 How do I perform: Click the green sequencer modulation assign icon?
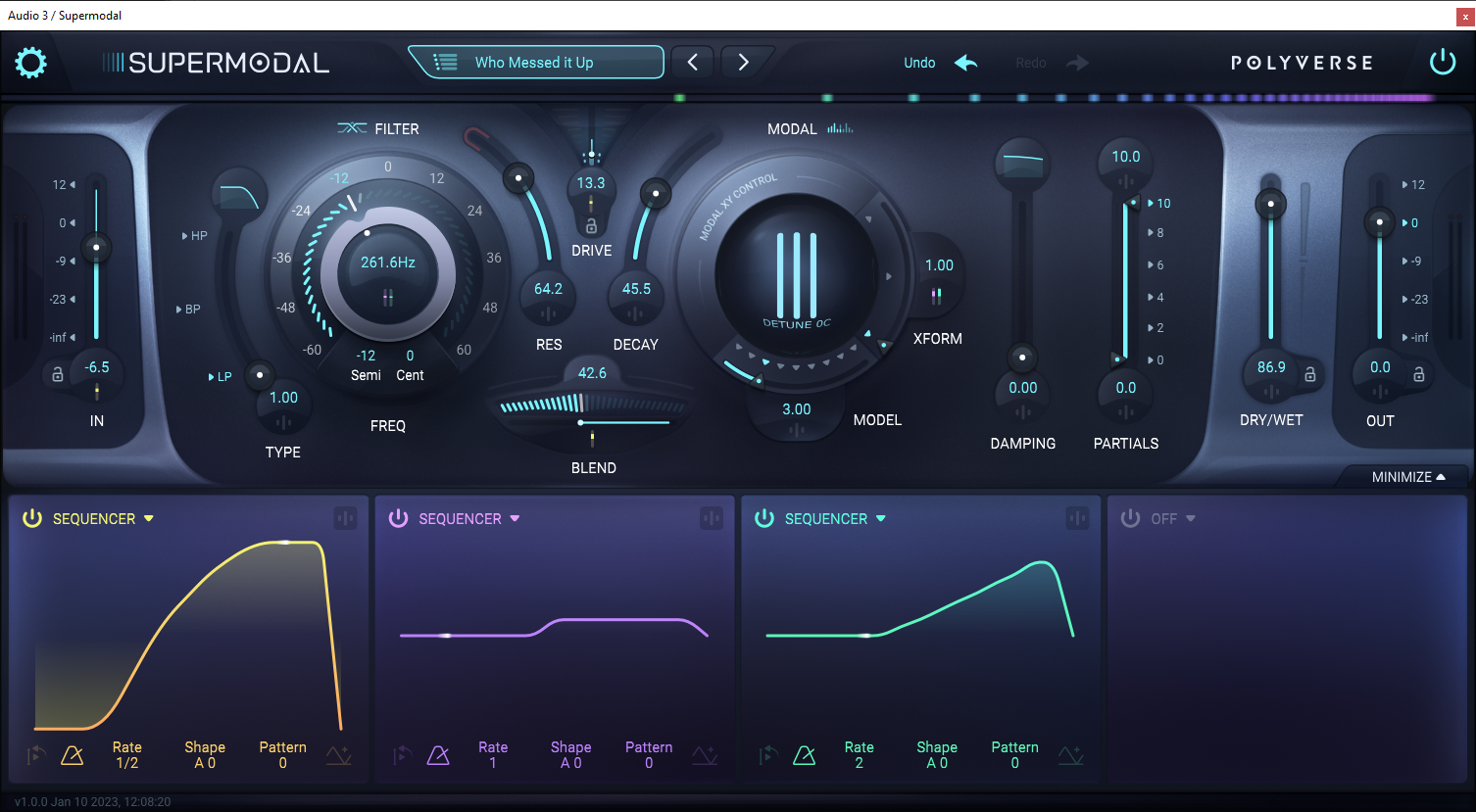click(1077, 518)
